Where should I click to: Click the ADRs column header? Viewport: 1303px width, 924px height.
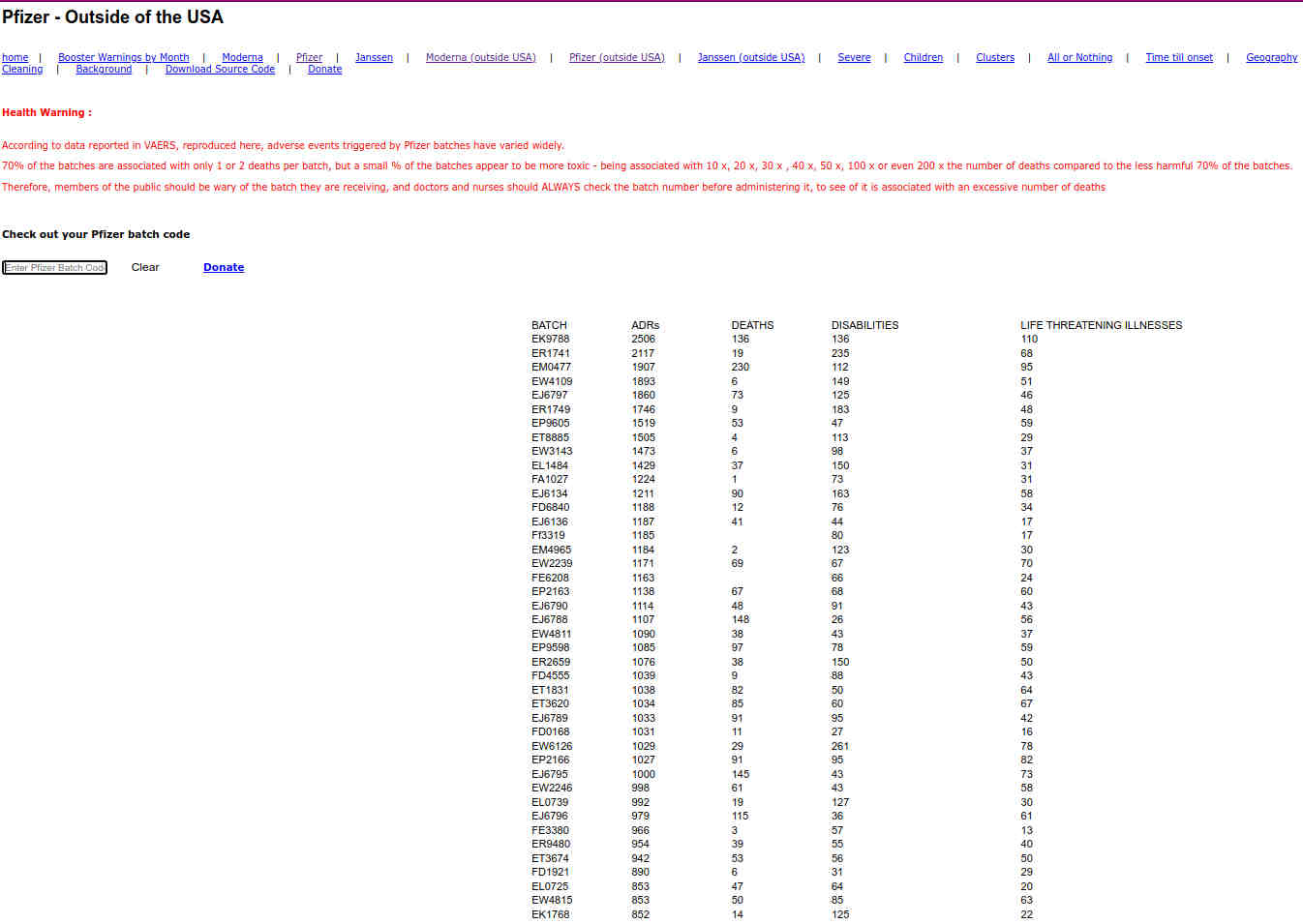pyautogui.click(x=646, y=326)
